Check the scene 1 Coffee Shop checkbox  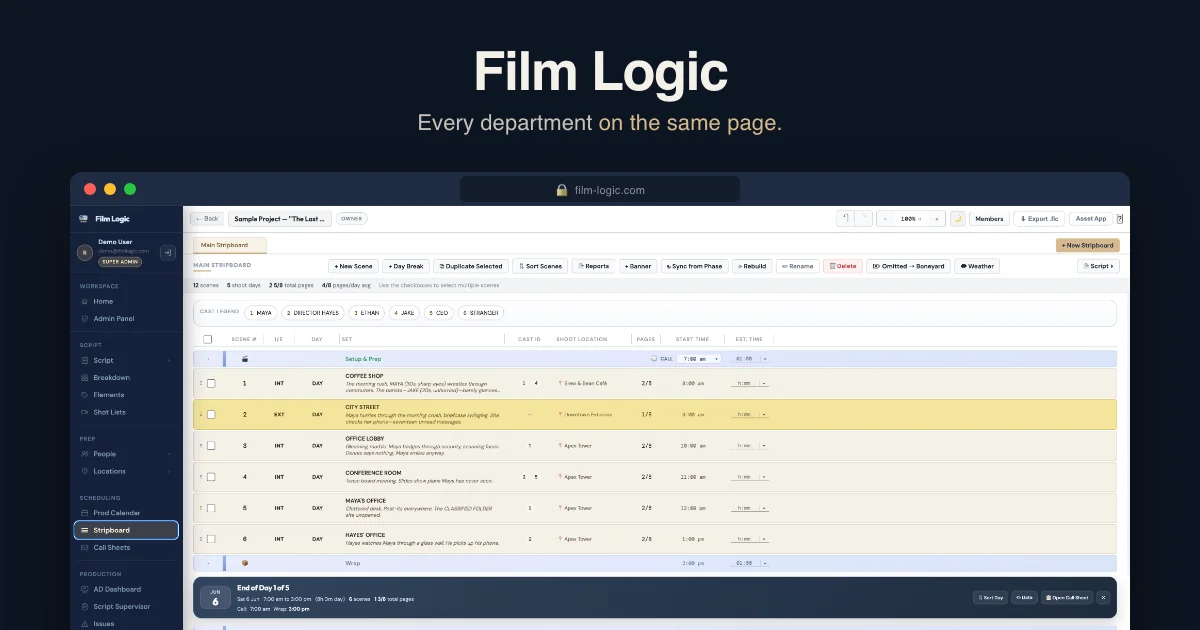[211, 383]
